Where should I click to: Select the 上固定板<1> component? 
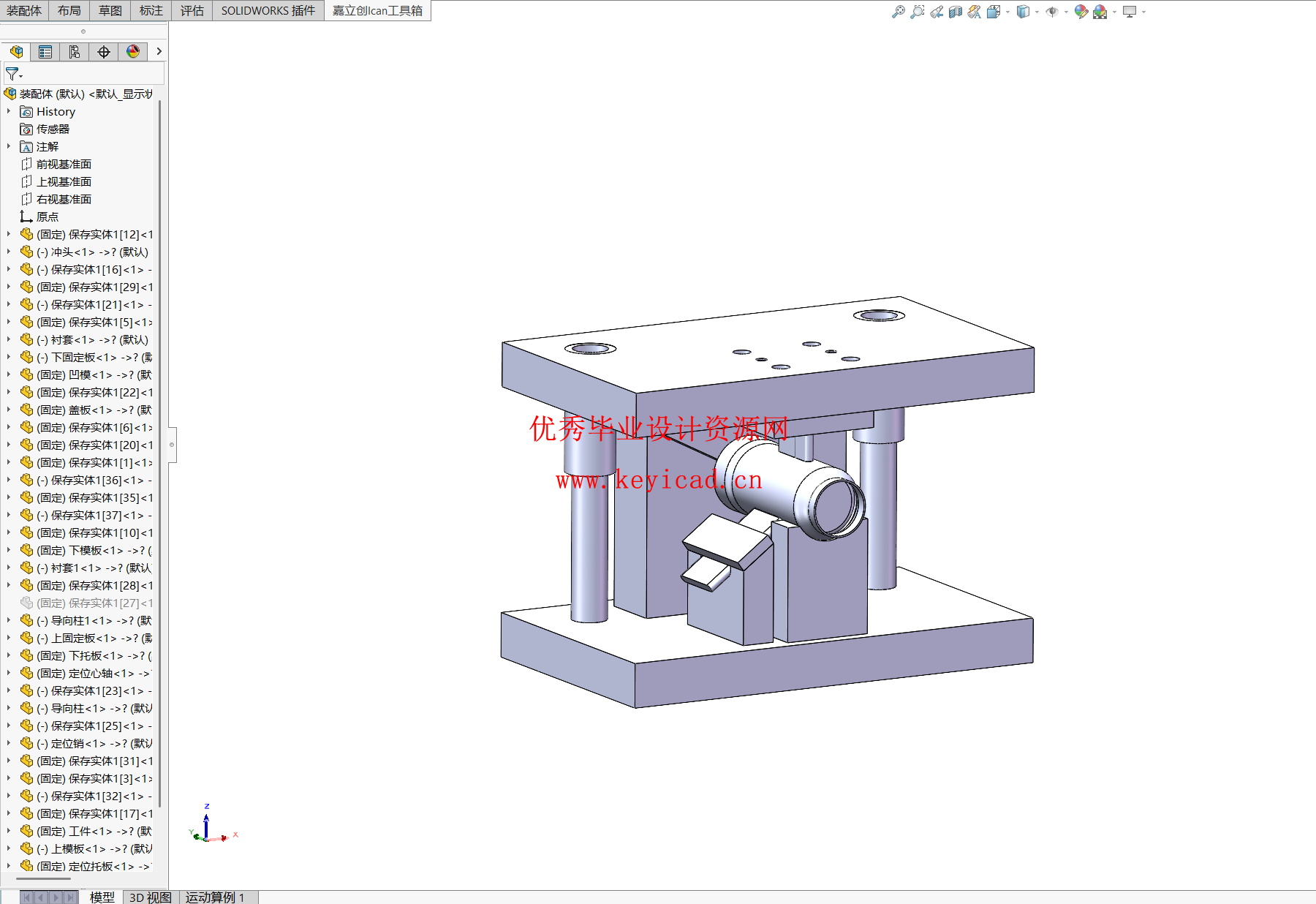94,638
